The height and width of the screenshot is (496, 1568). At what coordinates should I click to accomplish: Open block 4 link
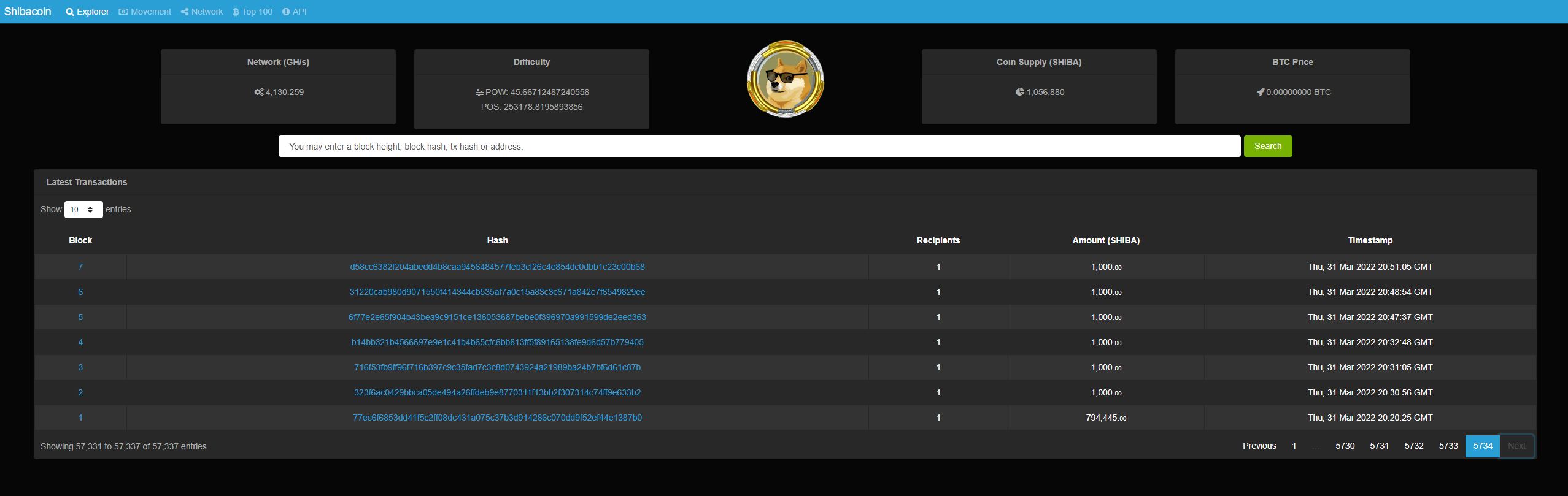click(80, 342)
